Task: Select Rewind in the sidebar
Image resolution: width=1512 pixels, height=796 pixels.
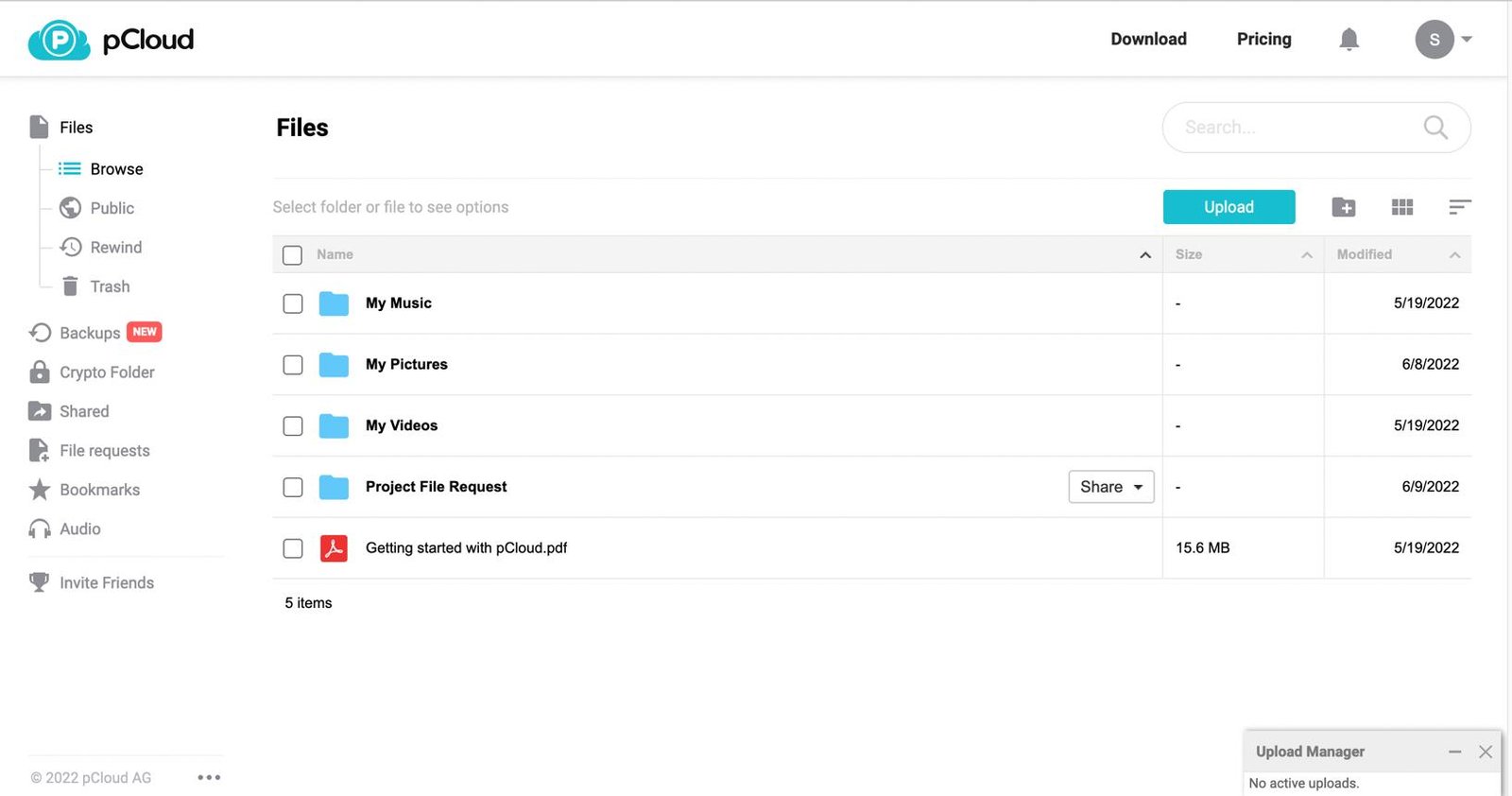Action: click(115, 247)
